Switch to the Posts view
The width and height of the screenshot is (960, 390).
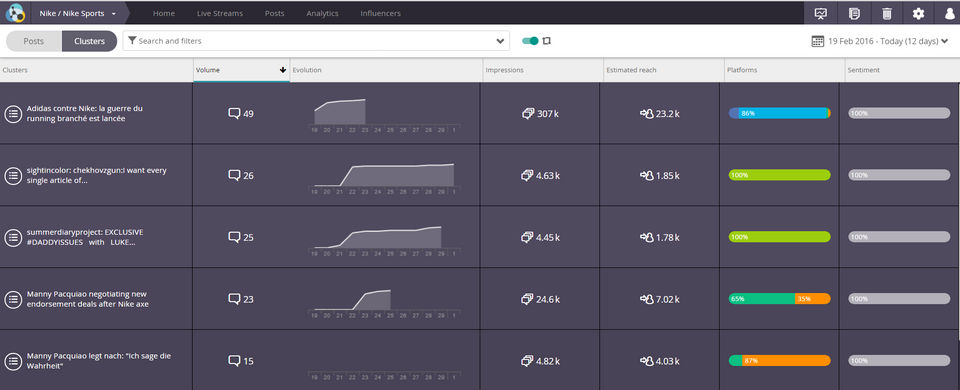click(x=34, y=41)
